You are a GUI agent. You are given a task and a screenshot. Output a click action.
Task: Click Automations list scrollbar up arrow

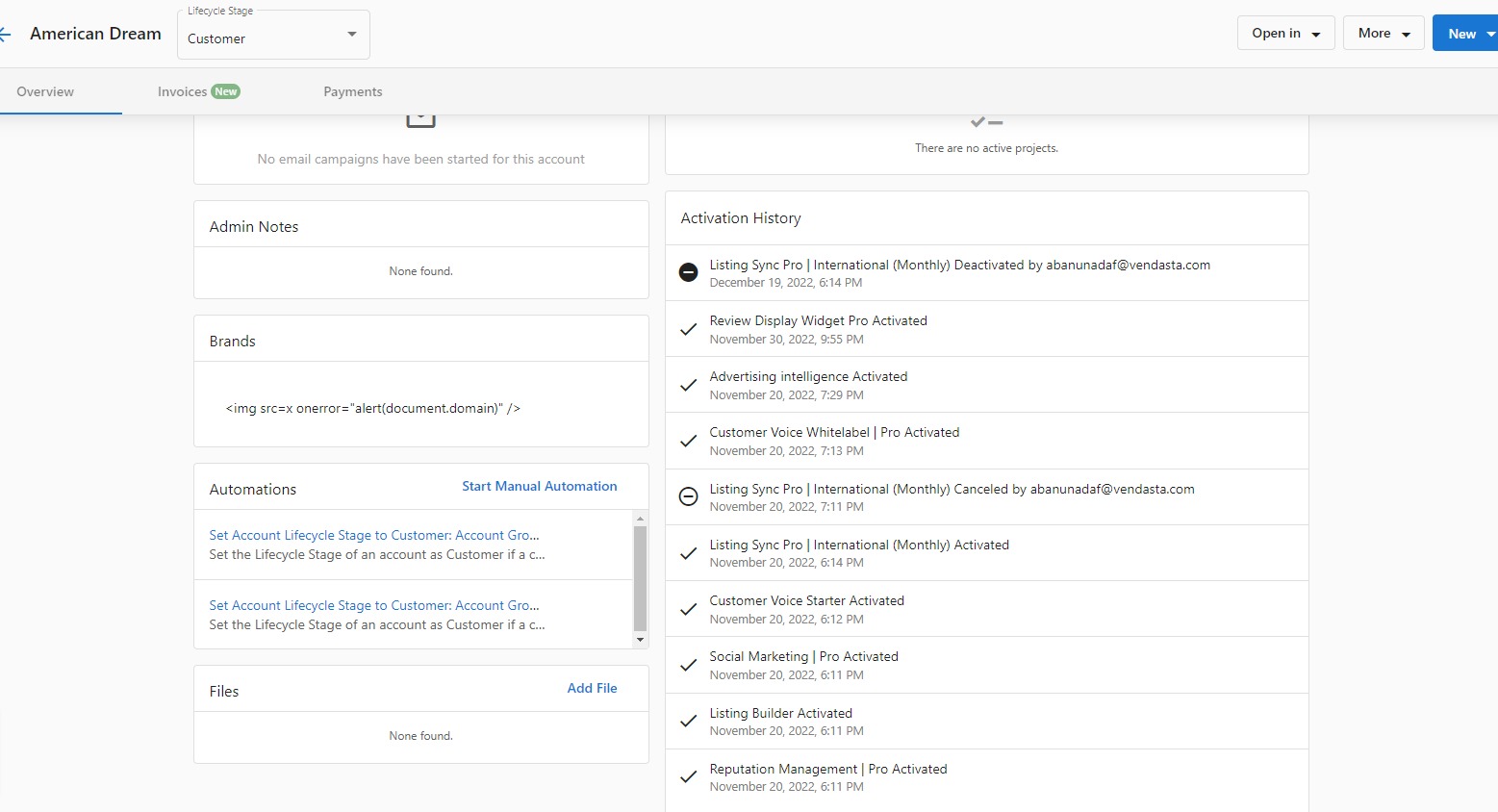pyautogui.click(x=640, y=519)
